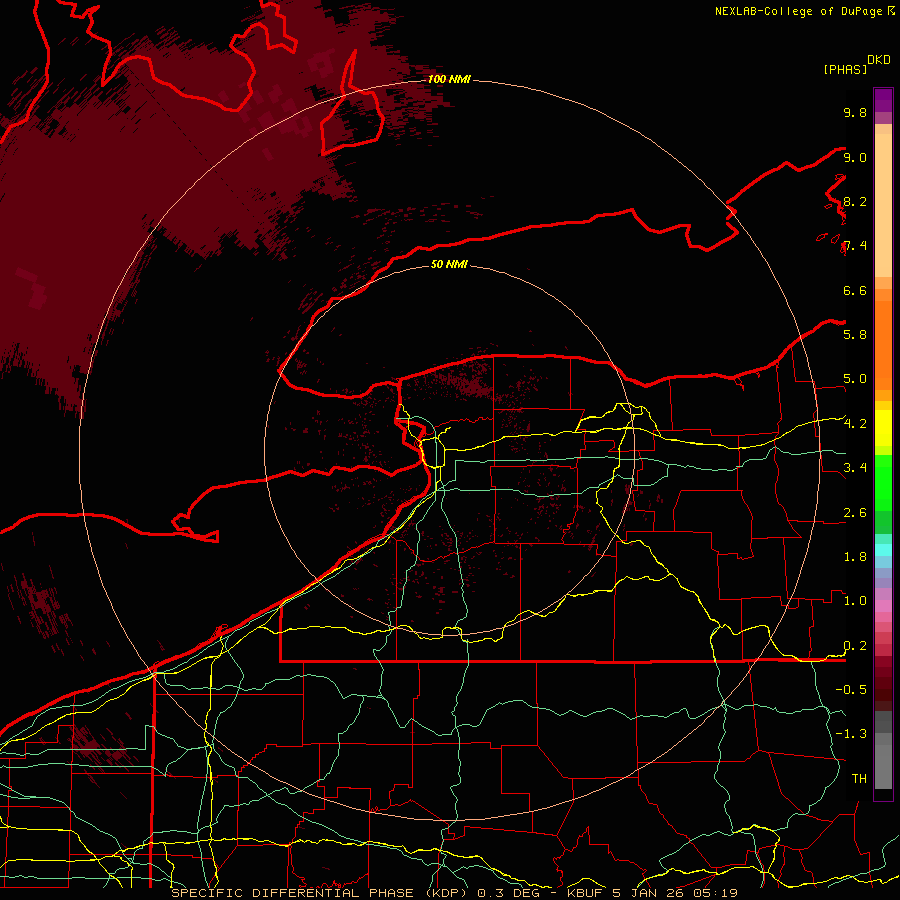Click the 1.8 scale value
The height and width of the screenshot is (900, 900).
tap(855, 557)
